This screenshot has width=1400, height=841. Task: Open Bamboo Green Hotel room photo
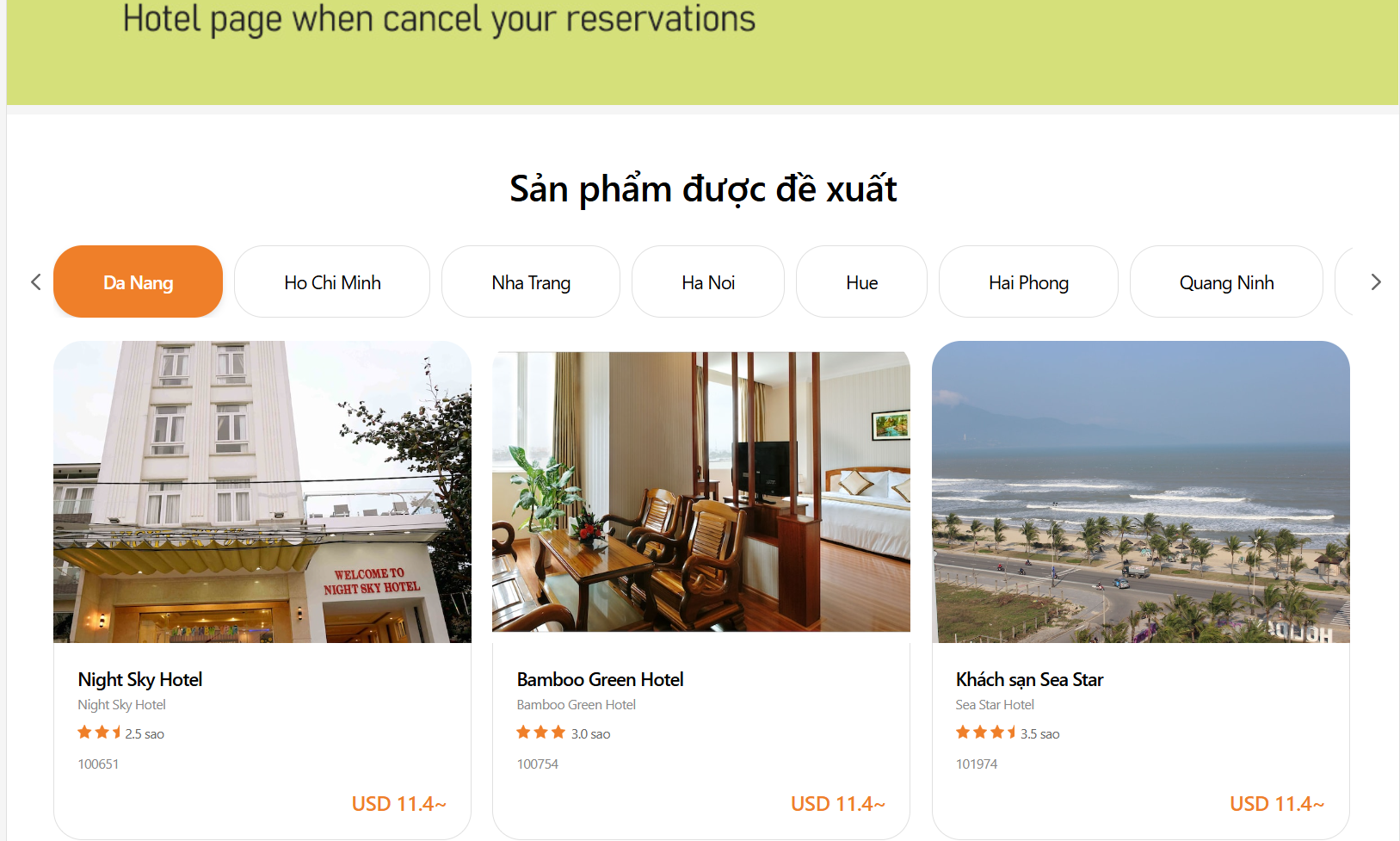pyautogui.click(x=701, y=492)
